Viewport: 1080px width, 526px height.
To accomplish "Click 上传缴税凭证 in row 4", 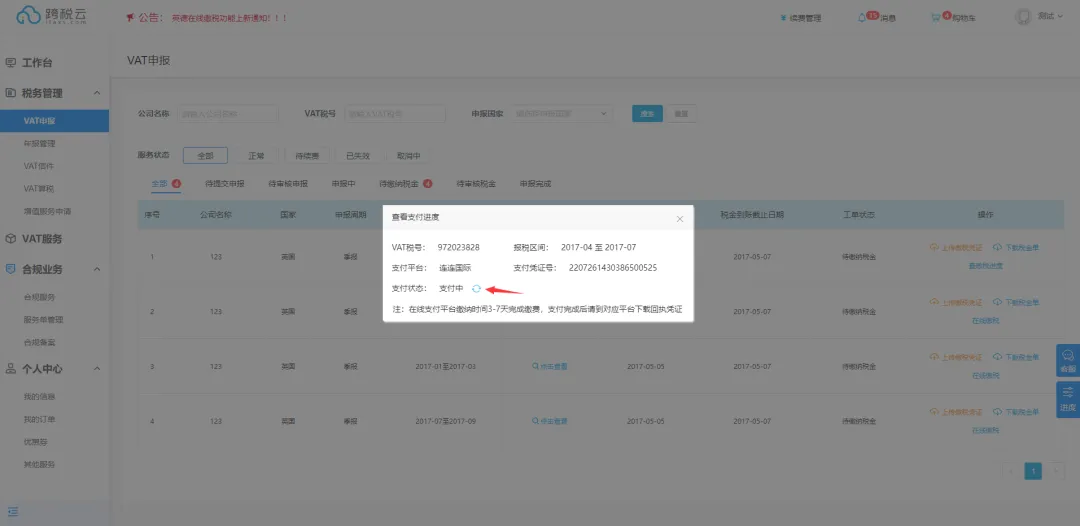I will (x=956, y=412).
